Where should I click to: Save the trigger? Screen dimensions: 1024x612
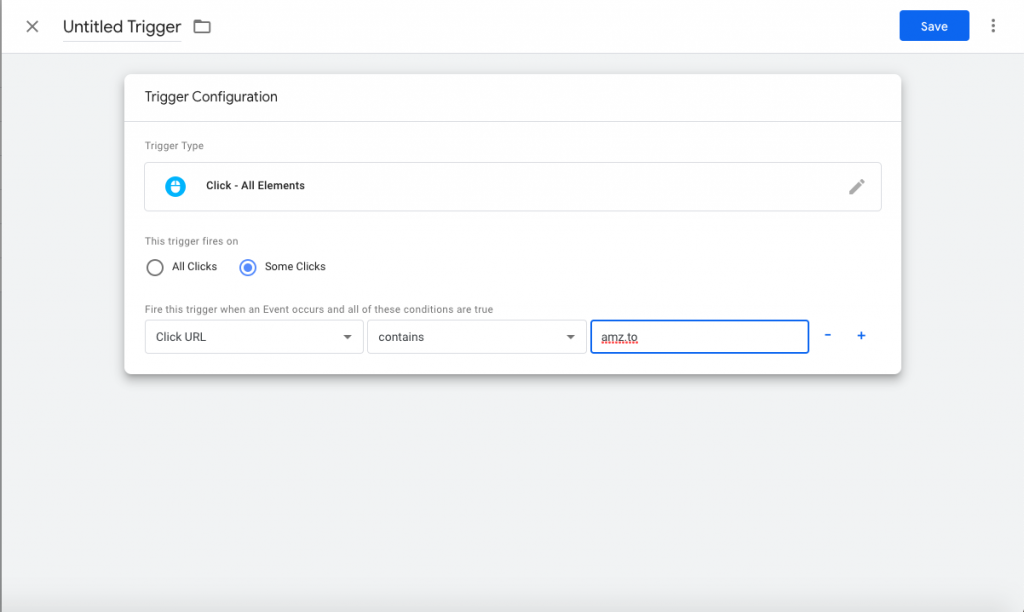(934, 26)
